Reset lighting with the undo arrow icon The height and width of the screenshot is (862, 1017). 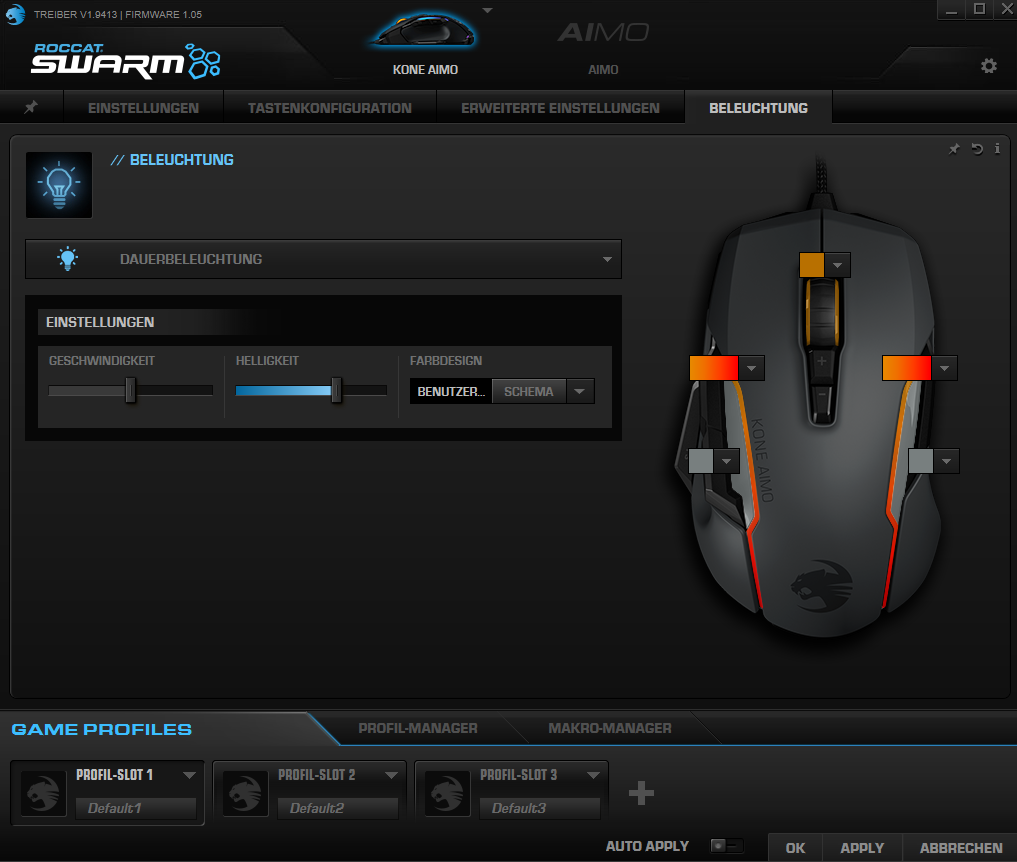pyautogui.click(x=977, y=149)
